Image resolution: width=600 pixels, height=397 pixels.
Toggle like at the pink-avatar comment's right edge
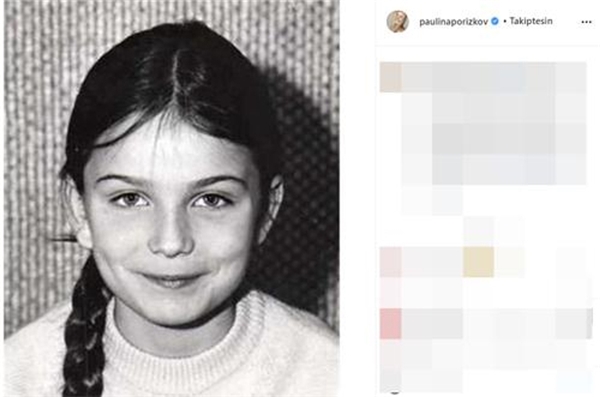click(x=571, y=262)
